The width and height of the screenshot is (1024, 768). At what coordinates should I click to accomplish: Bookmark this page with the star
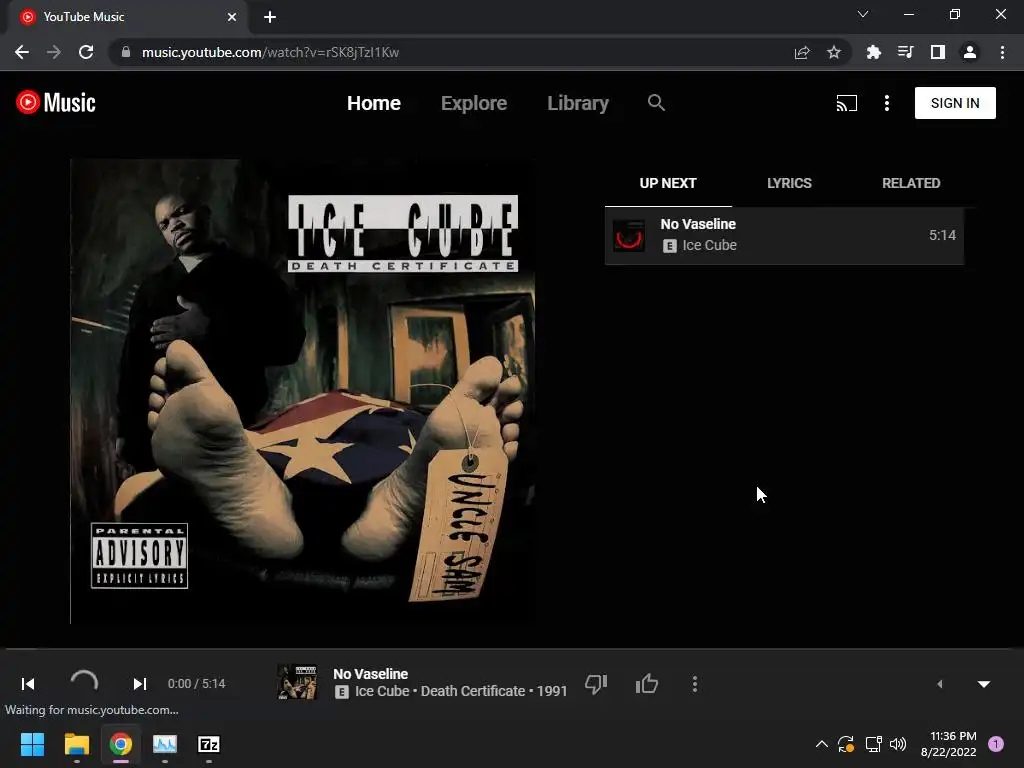pyautogui.click(x=834, y=52)
